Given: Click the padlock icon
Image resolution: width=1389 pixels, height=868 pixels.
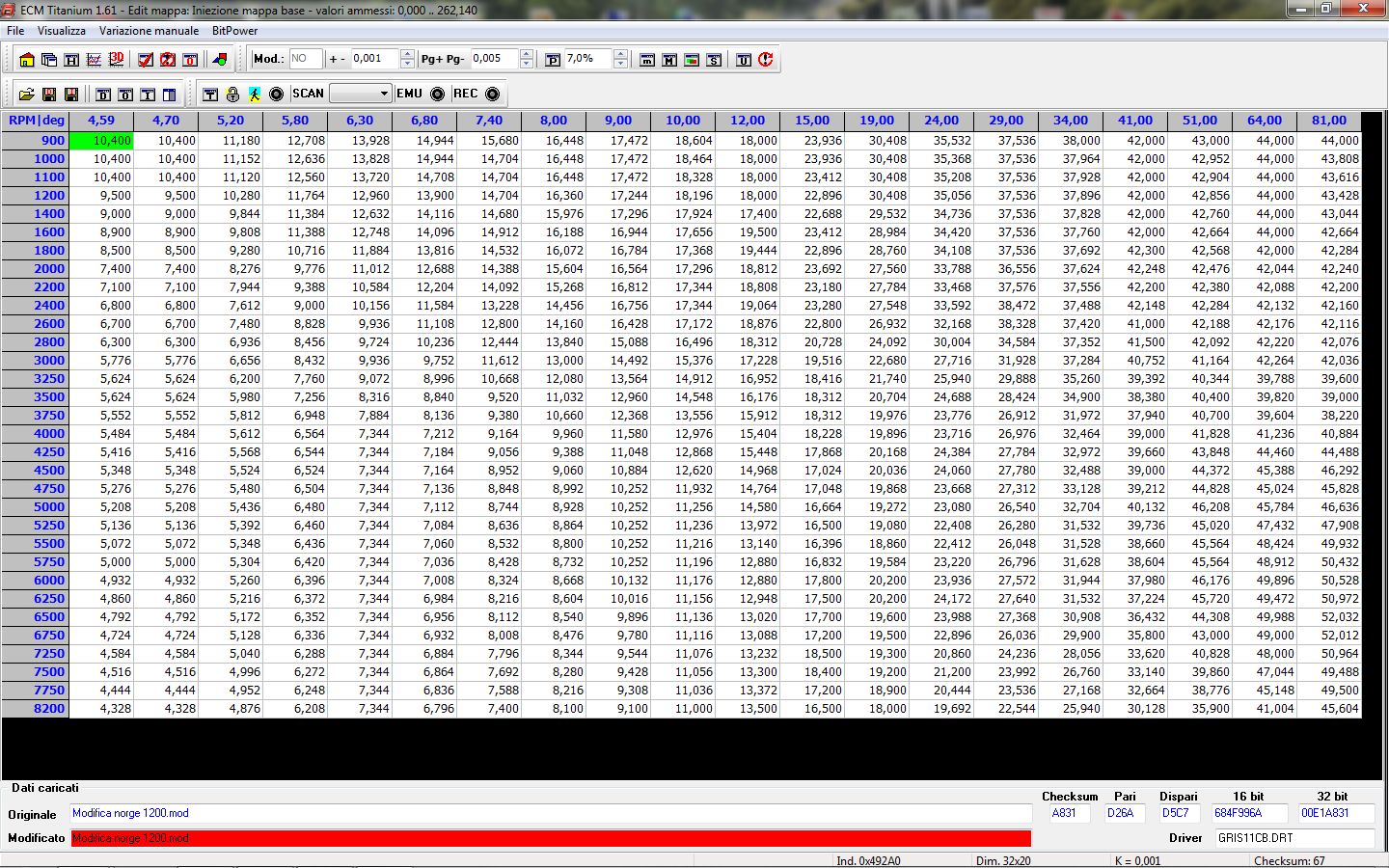Looking at the screenshot, I should coord(232,95).
